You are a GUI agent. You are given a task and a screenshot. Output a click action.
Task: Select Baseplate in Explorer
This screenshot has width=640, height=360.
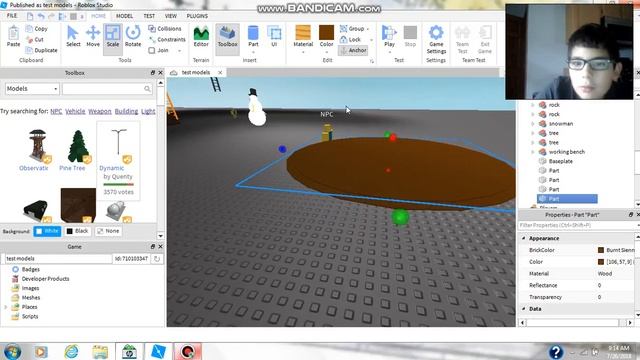(x=560, y=161)
